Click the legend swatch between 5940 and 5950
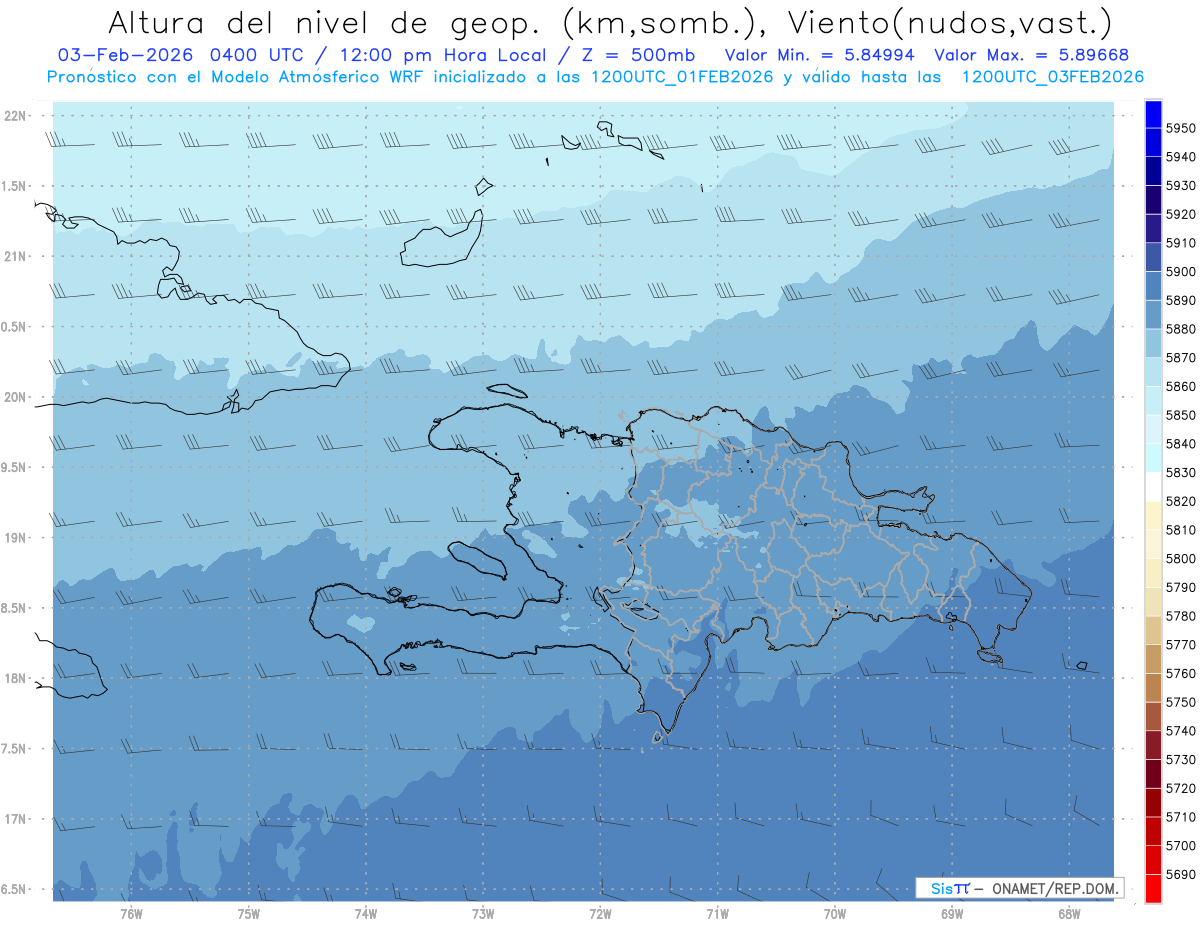This screenshot has height=927, width=1200. 1153,143
